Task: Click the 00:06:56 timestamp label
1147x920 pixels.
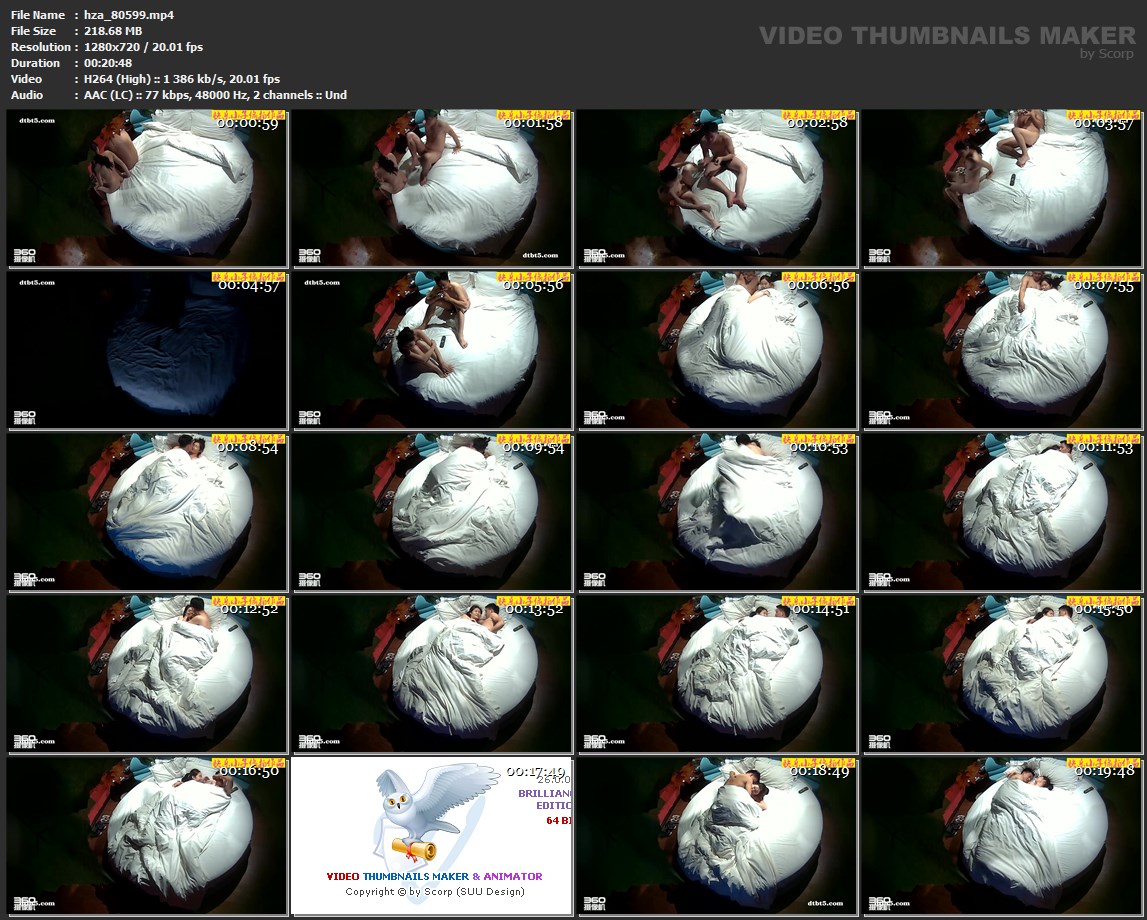Action: point(818,285)
